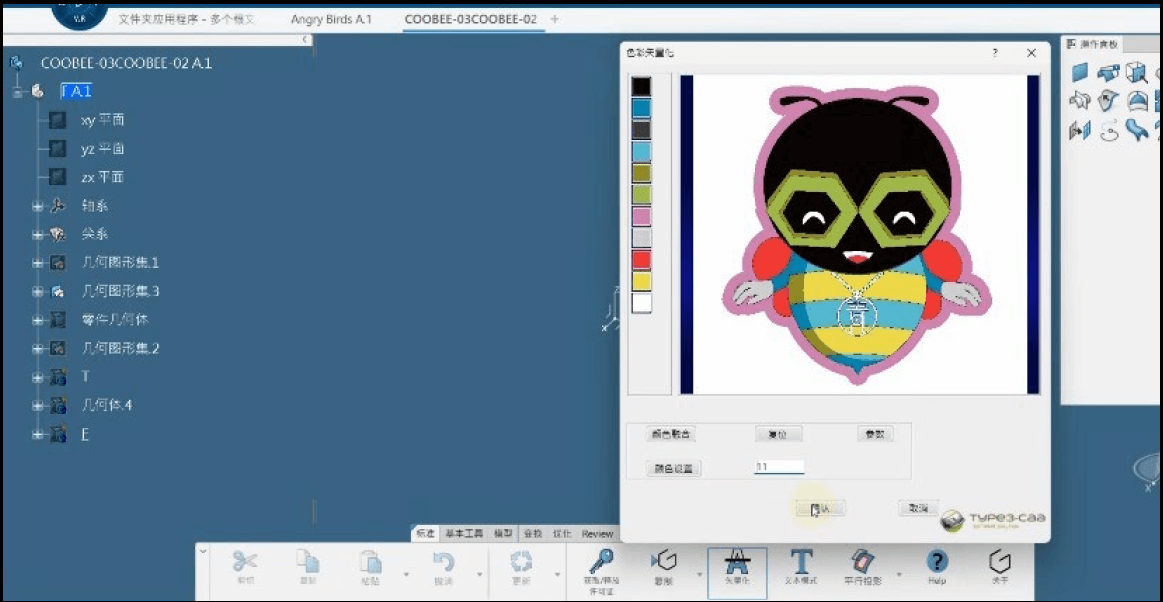Image resolution: width=1163 pixels, height=602 pixels.
Task: Click the Copy documents icon in the bottom toolbar
Action: [307, 562]
